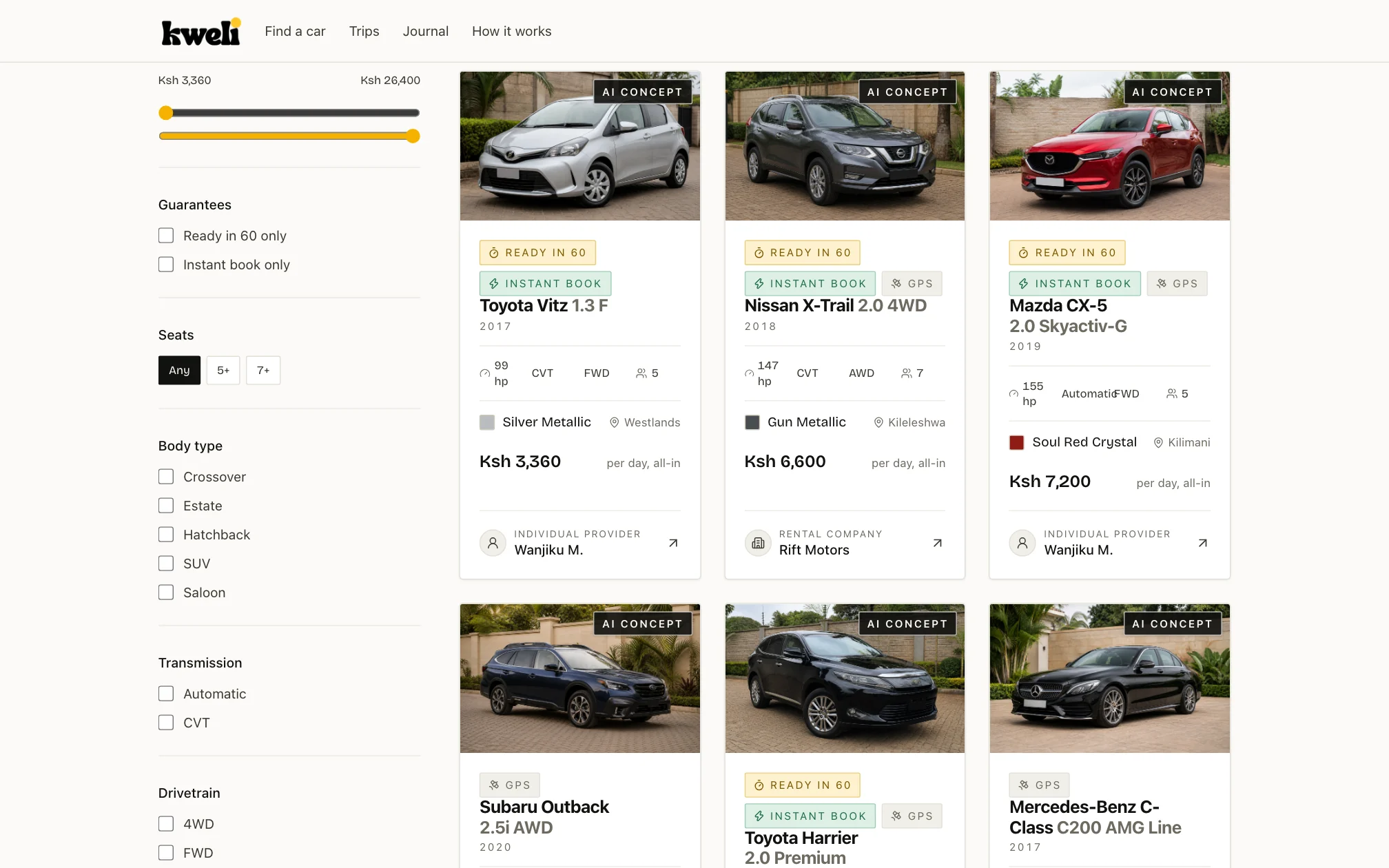Click GPS badge on Nissan X-Trail
The image size is (1389, 868).
point(912,284)
